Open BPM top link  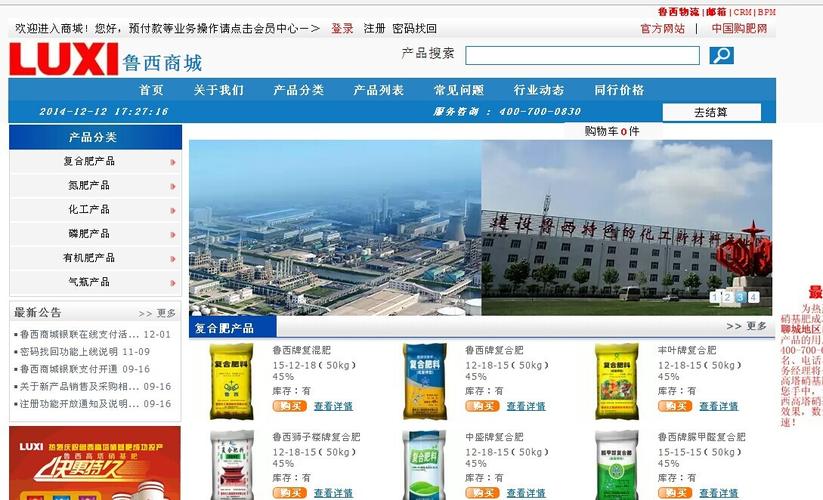coord(767,12)
